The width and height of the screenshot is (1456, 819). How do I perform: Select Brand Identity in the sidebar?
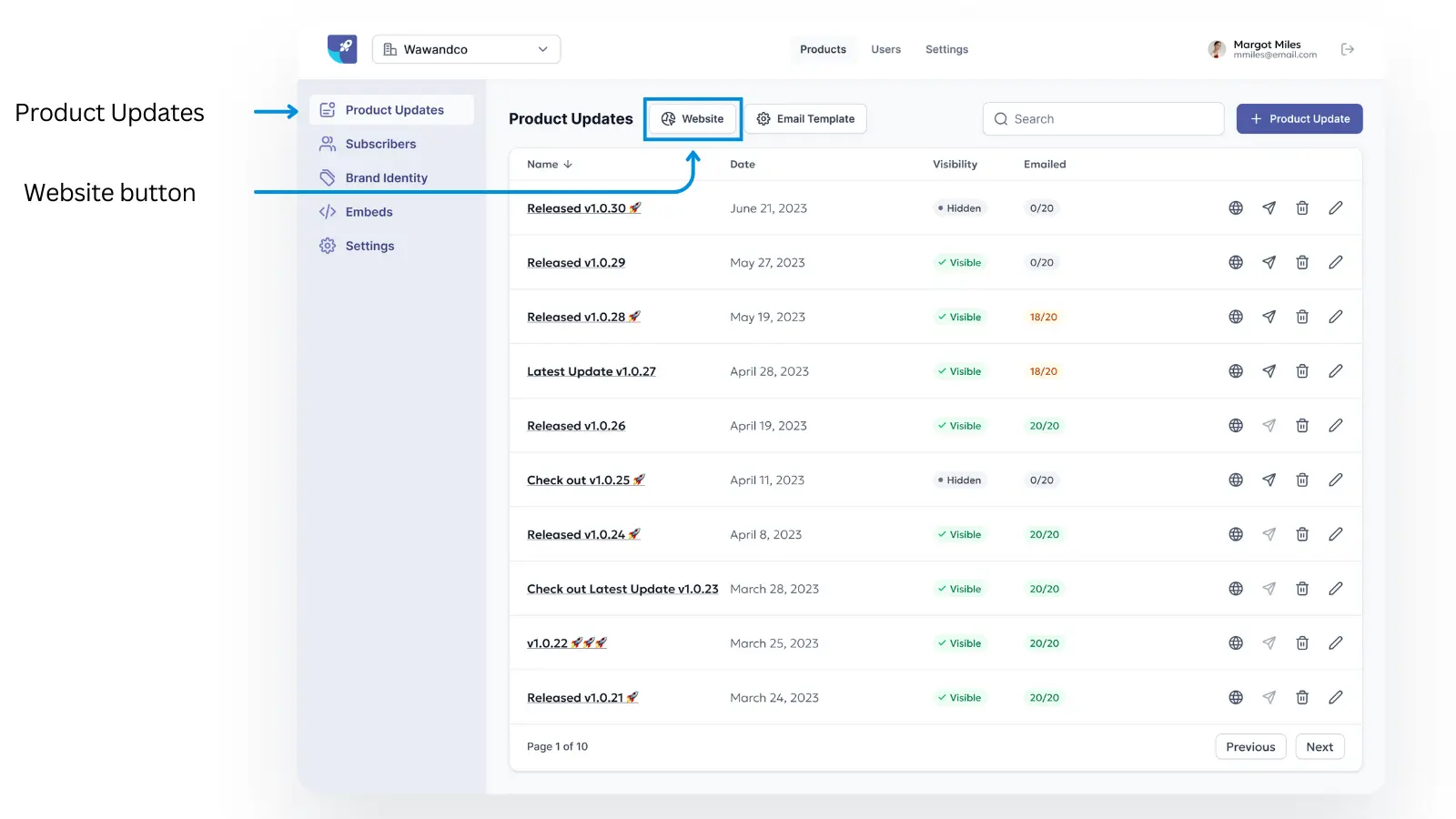point(386,177)
